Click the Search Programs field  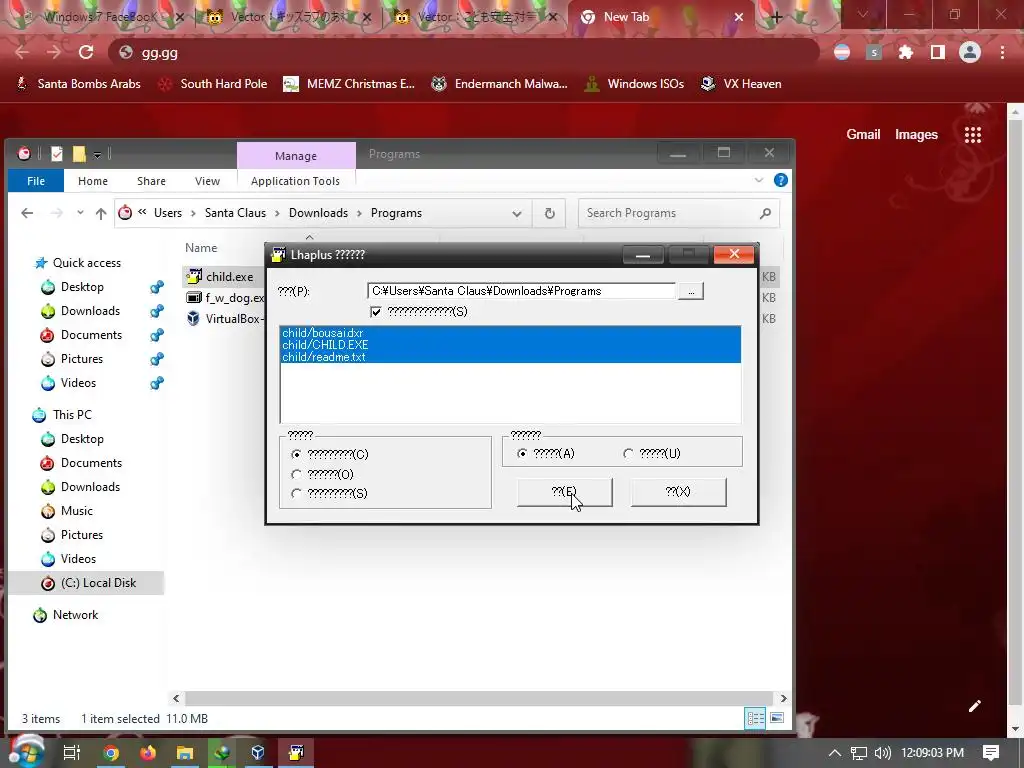tap(679, 213)
